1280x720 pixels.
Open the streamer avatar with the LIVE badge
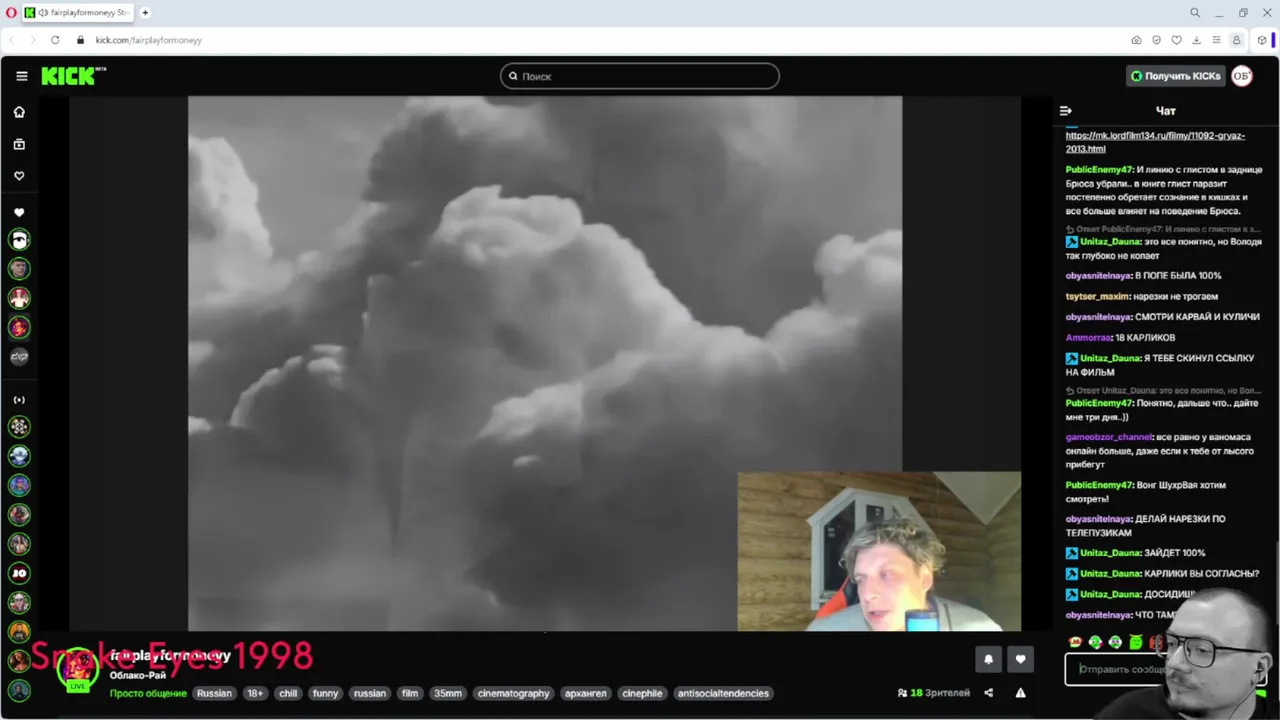tap(77, 668)
